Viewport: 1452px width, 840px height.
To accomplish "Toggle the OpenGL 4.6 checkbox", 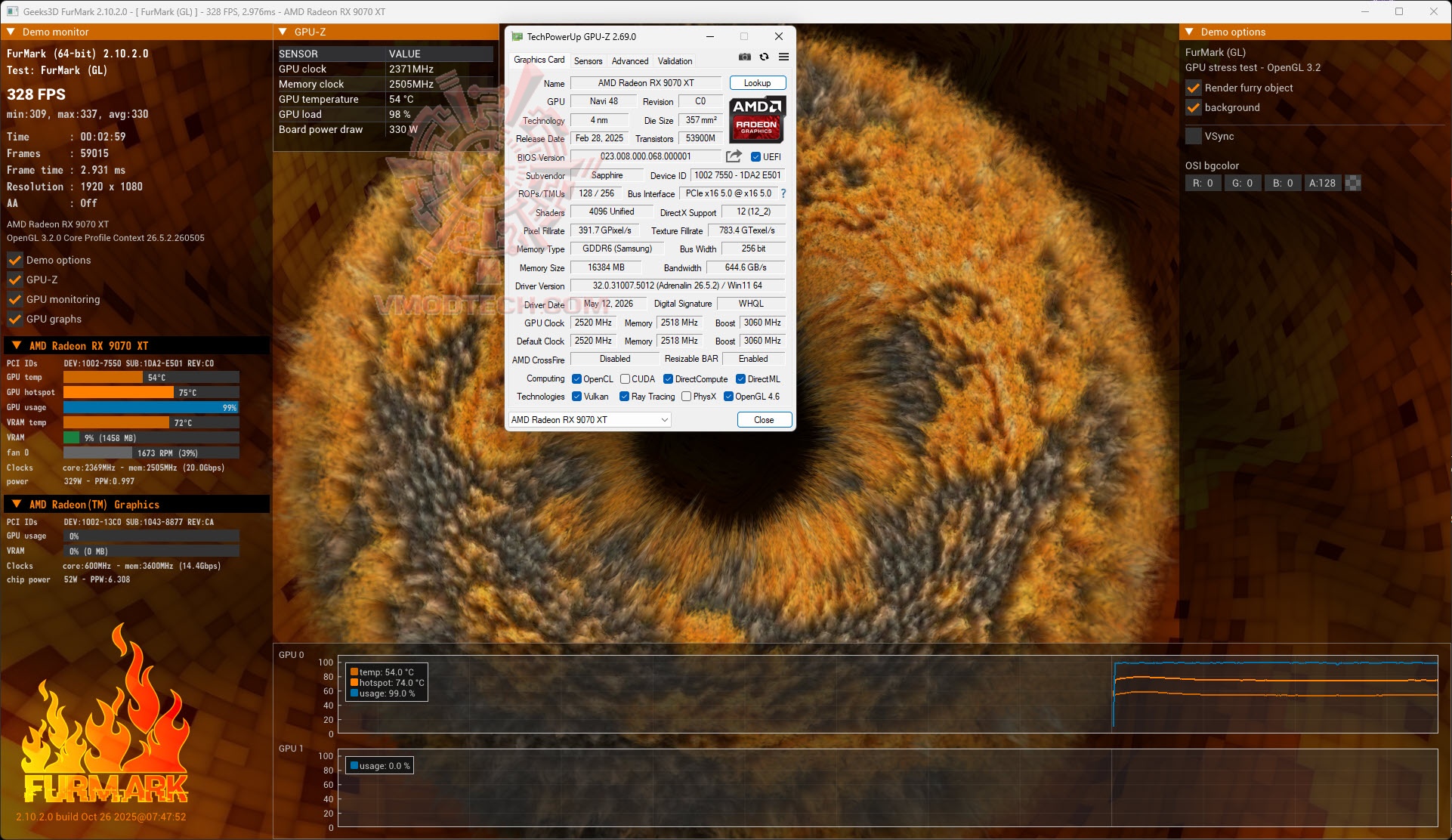I will (x=729, y=397).
